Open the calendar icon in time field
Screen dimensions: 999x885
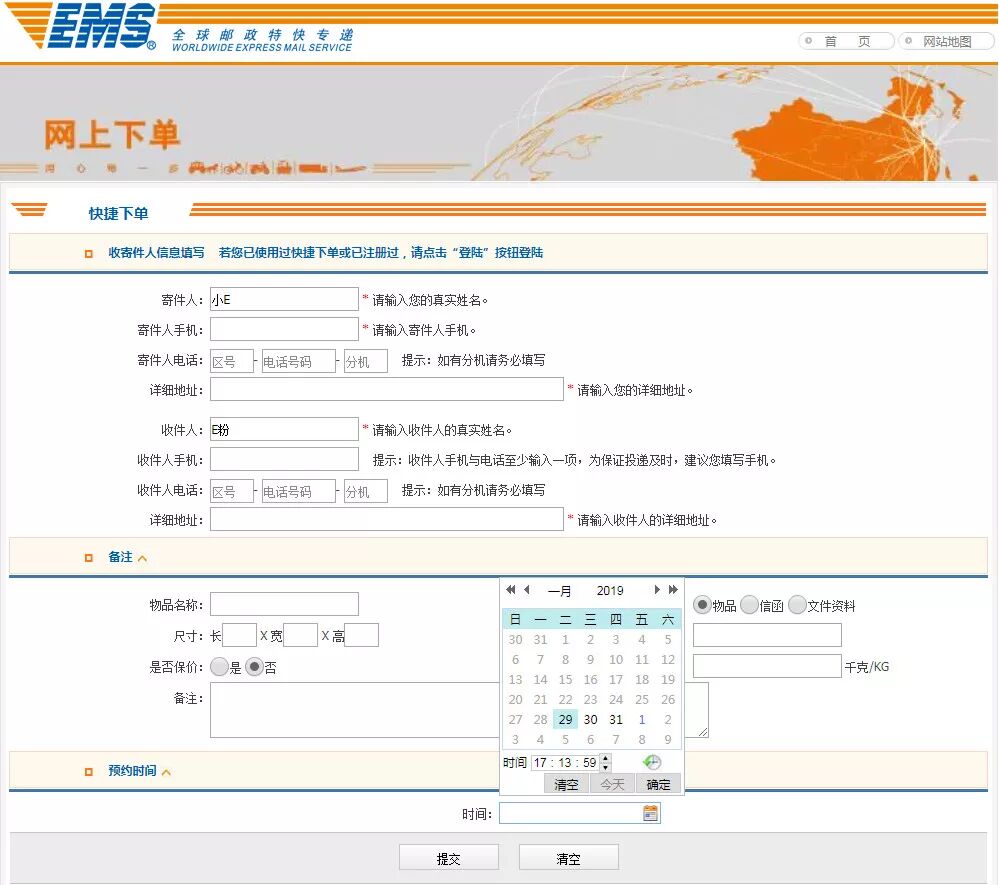650,813
